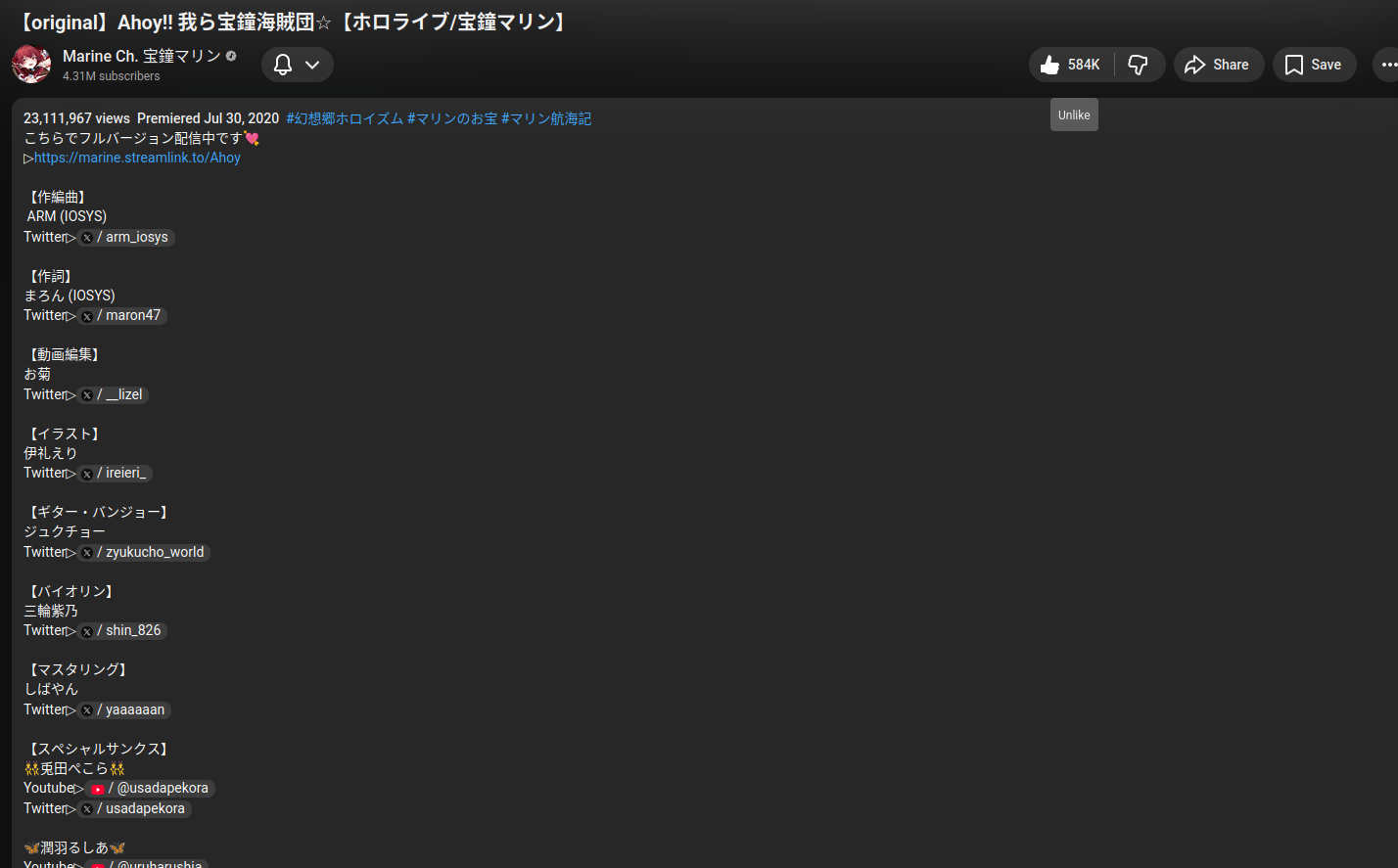Viewport: 1398px width, 868px height.
Task: Click the 三輪紫乃 credit name
Action: tap(51, 611)
